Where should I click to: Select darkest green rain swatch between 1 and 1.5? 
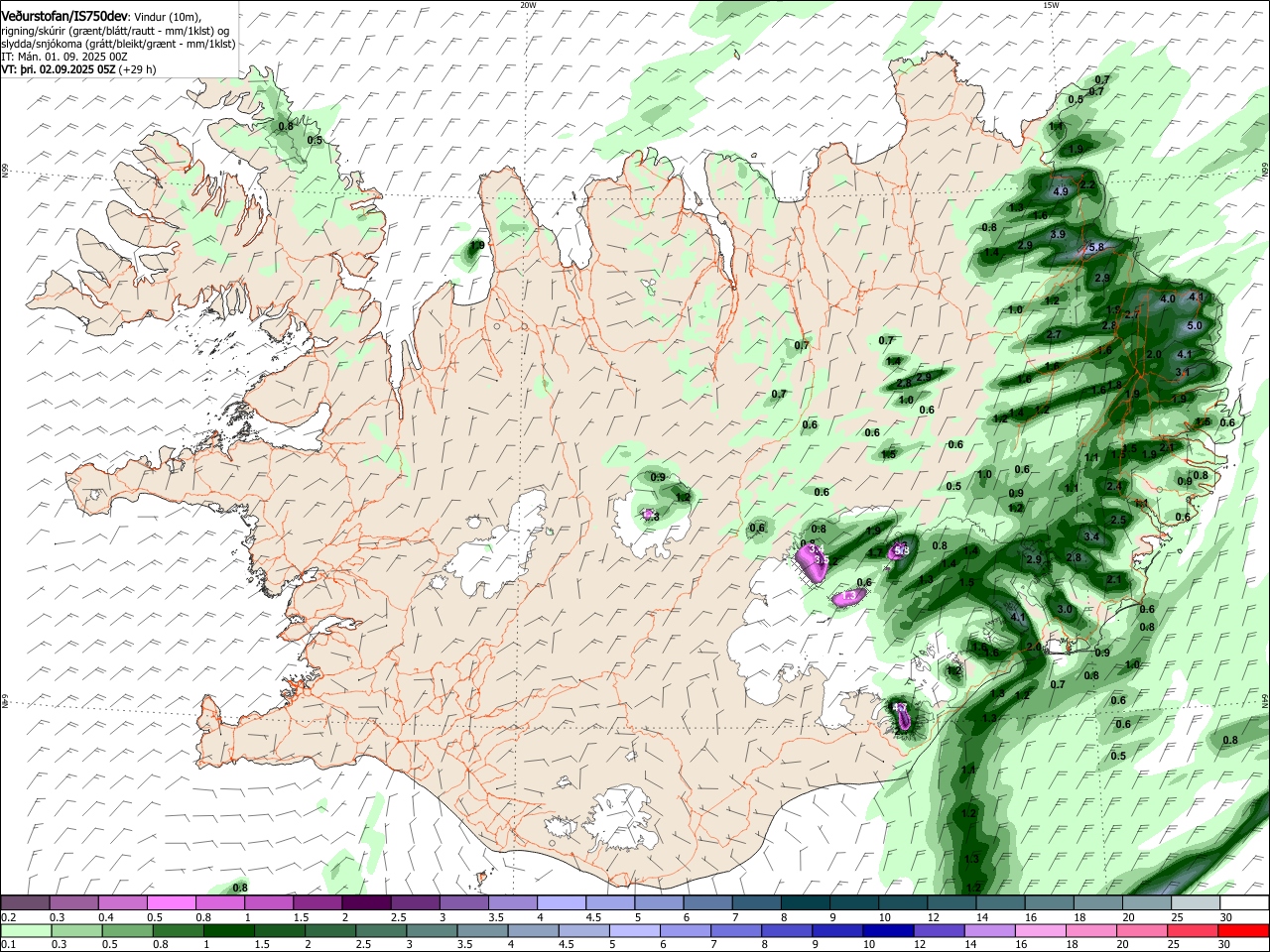(x=229, y=930)
